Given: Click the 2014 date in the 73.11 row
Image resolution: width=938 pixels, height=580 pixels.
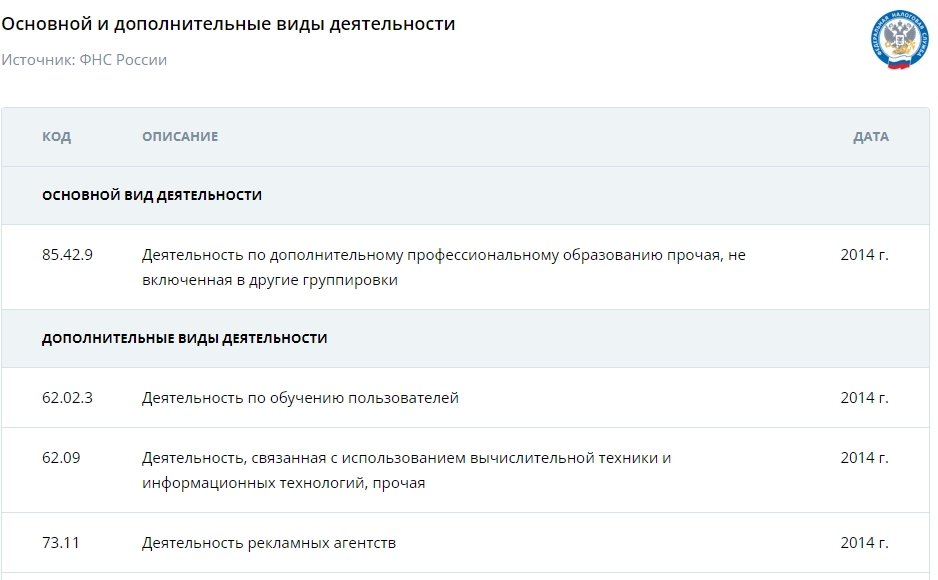Looking at the screenshot, I should [x=864, y=543].
